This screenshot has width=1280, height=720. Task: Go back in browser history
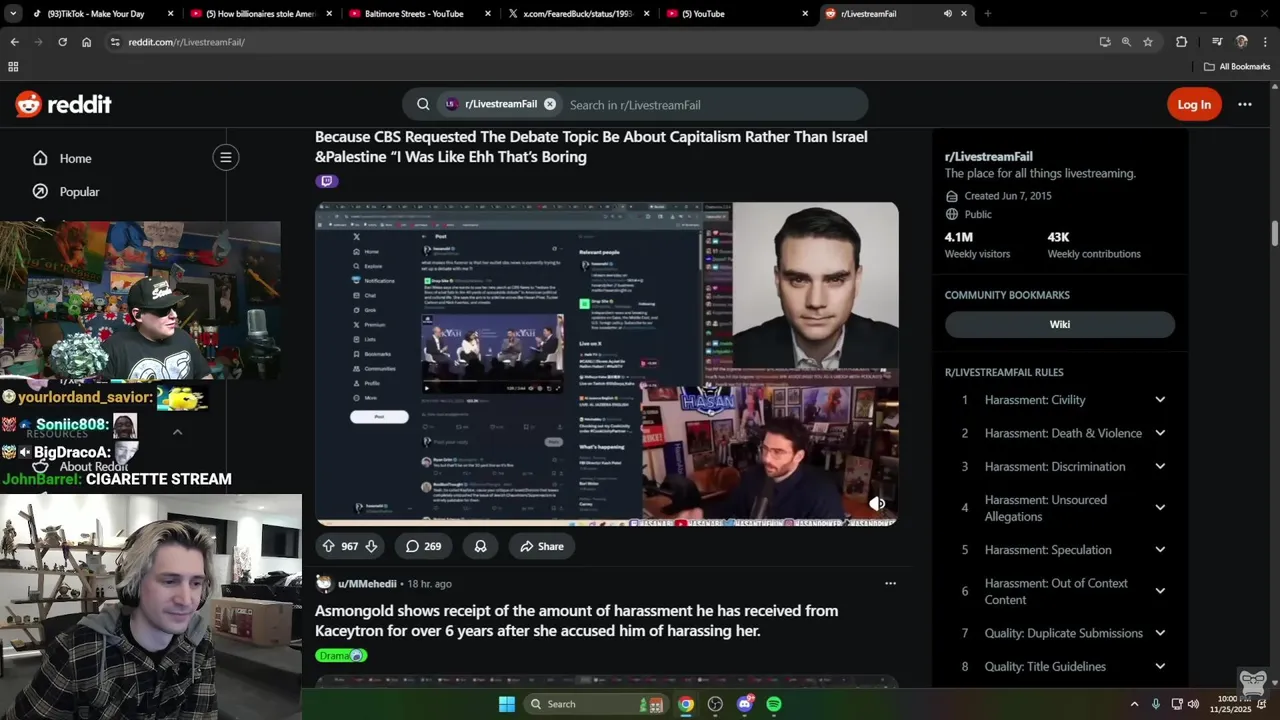(14, 42)
